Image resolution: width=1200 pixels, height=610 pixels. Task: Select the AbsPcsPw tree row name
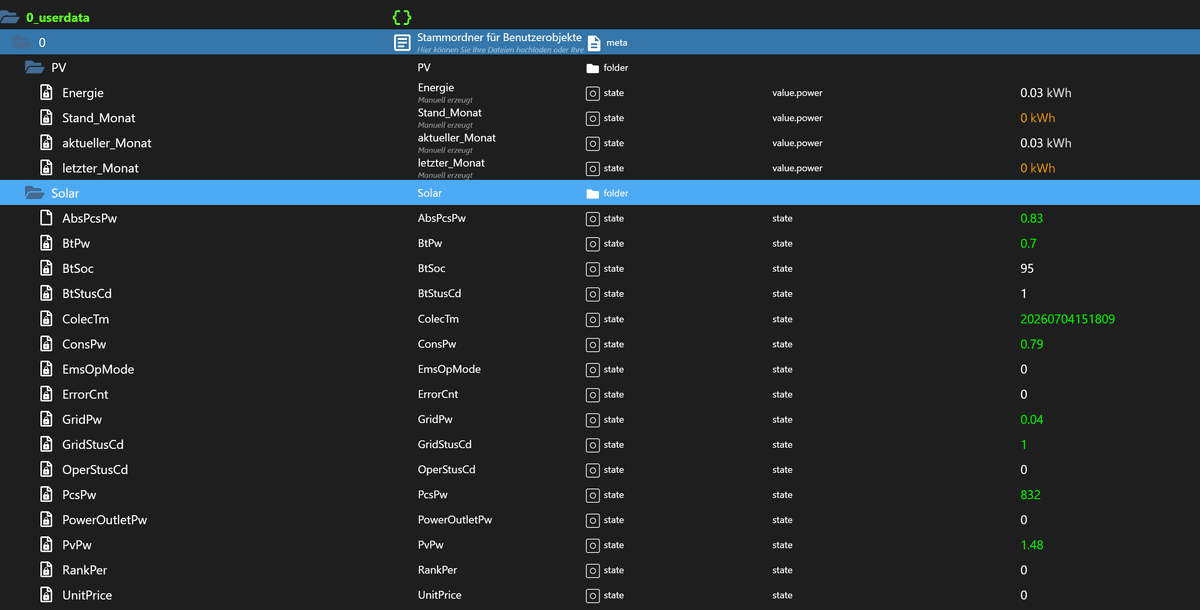point(90,218)
